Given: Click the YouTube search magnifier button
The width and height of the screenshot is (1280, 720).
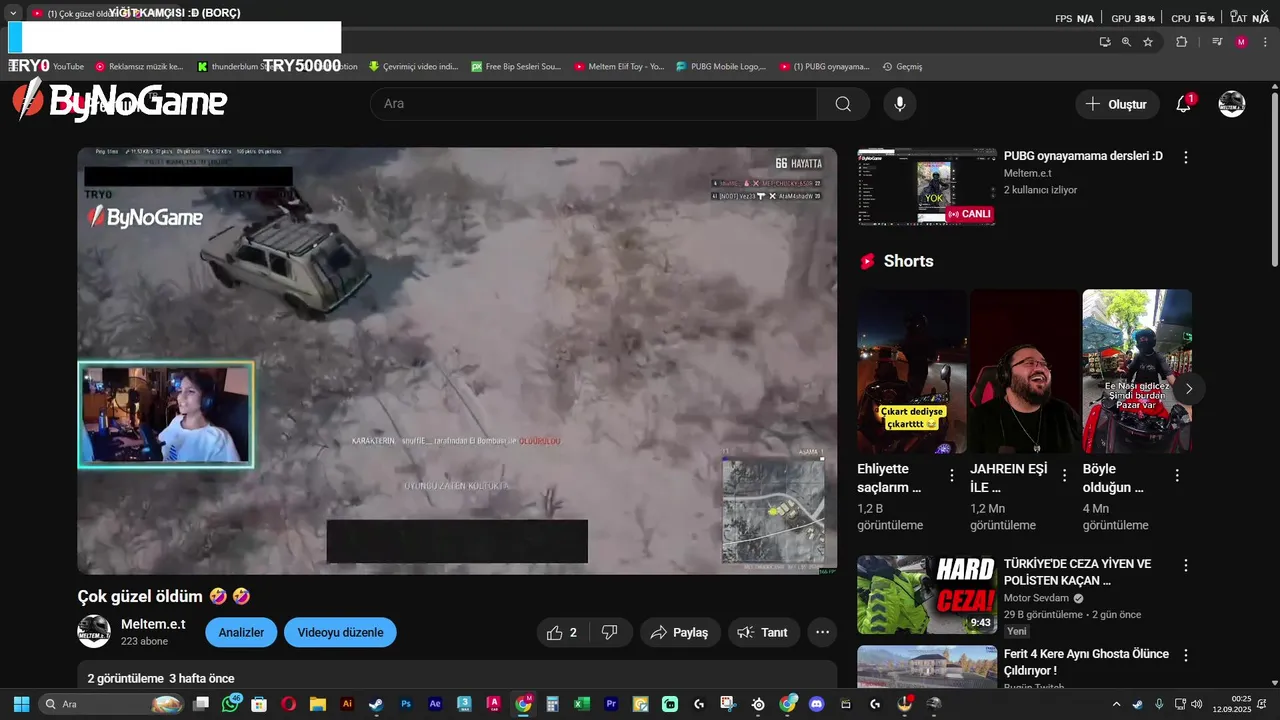Looking at the screenshot, I should (843, 104).
